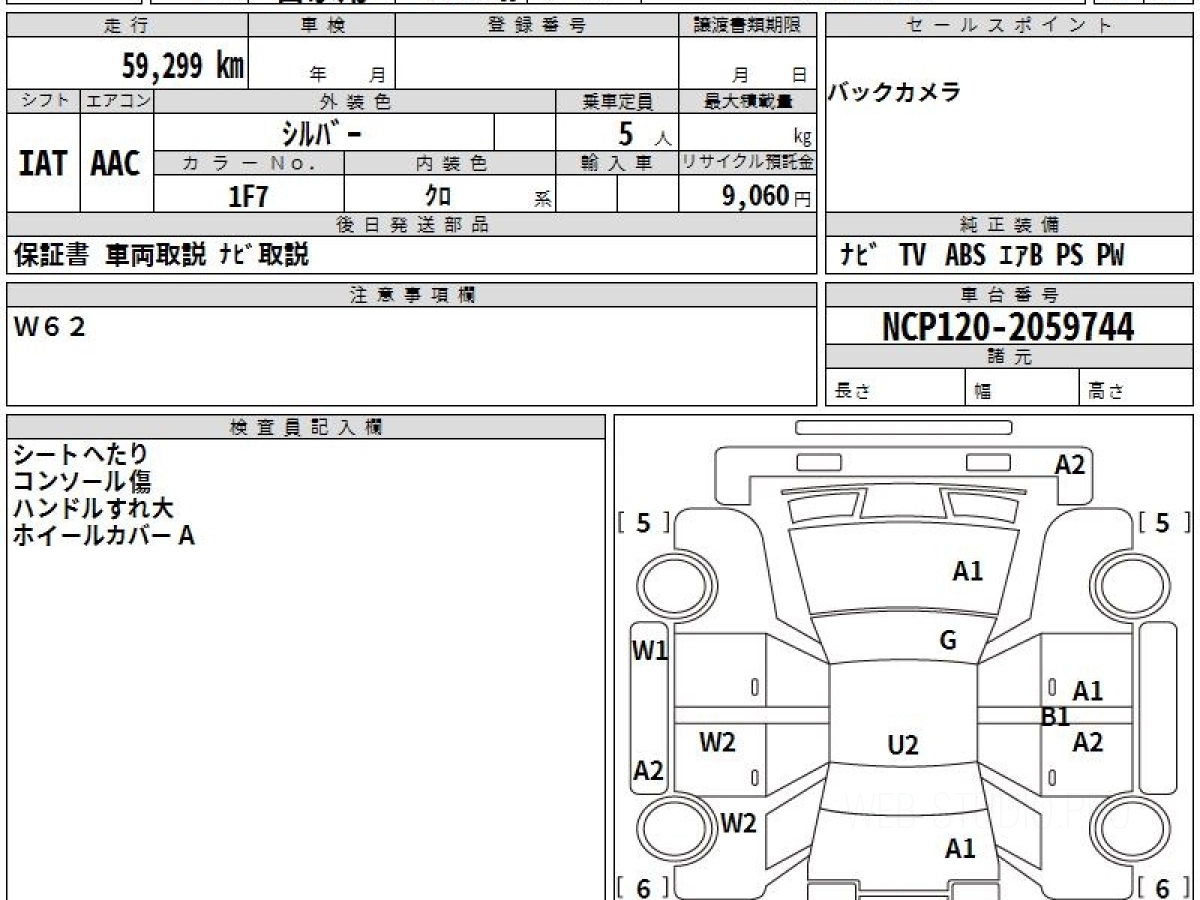Image resolution: width=1200 pixels, height=900 pixels.
Task: Select the 諸元 header
Action: tap(1009, 357)
